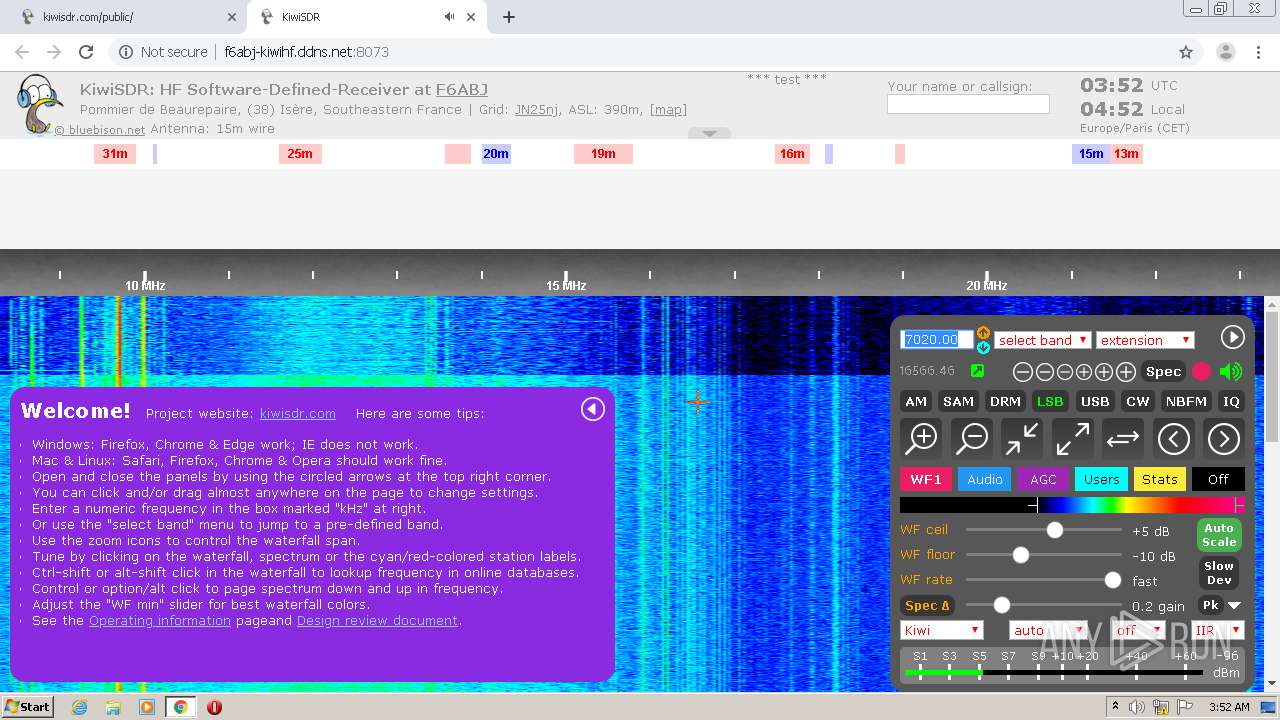Click WF floor slider handle

pos(1020,555)
